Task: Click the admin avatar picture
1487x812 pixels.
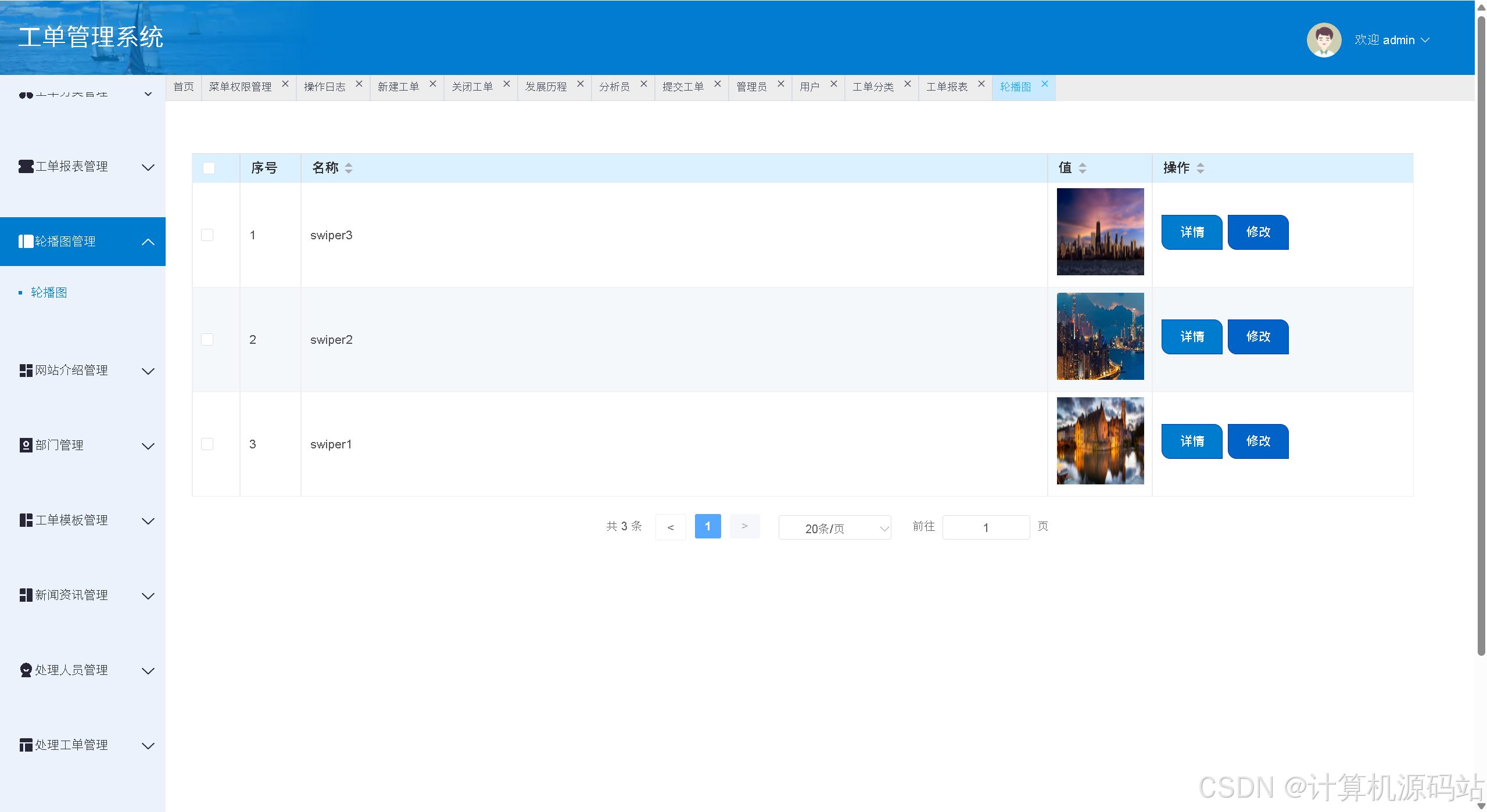Action: pos(1323,40)
